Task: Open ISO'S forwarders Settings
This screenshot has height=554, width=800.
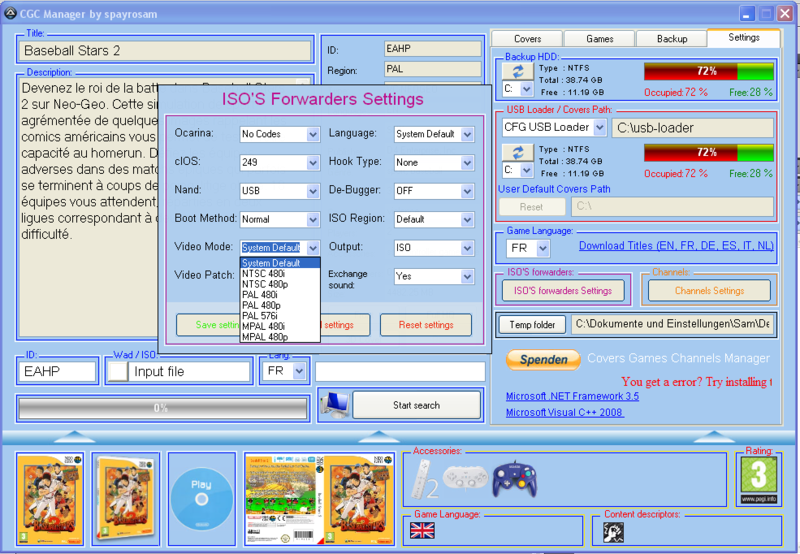Action: (x=563, y=291)
